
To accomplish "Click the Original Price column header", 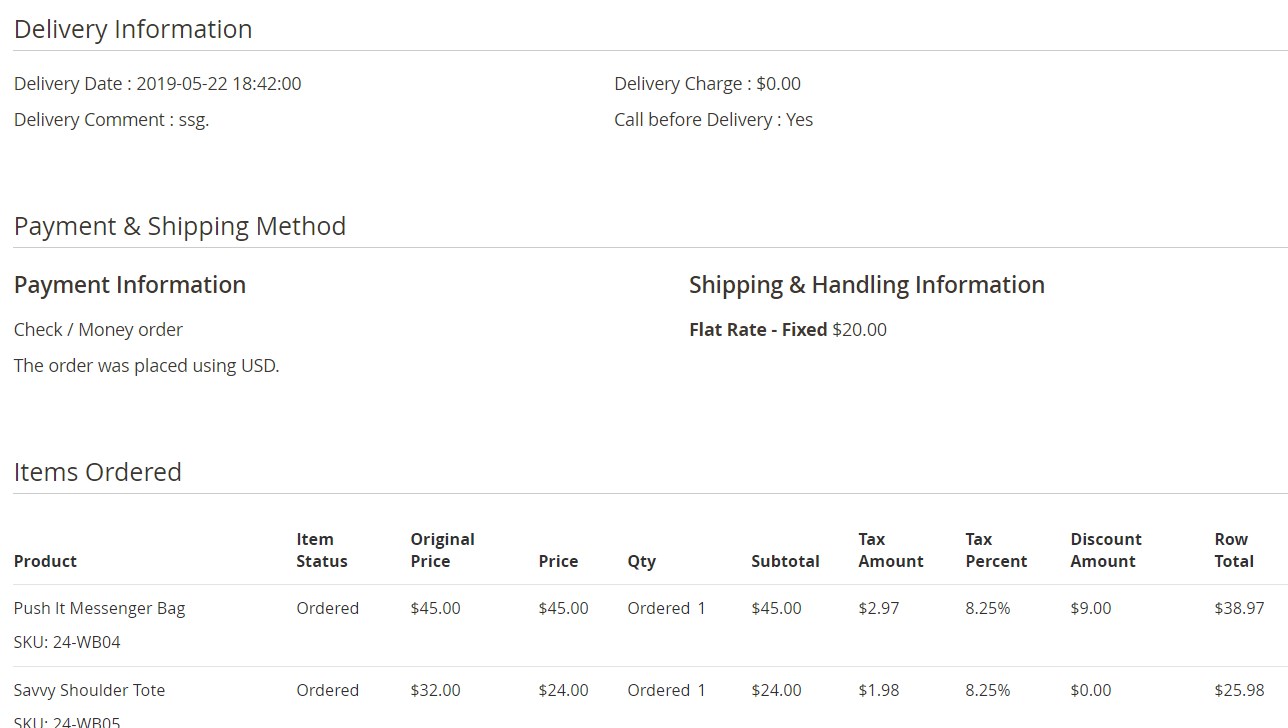I will point(442,550).
